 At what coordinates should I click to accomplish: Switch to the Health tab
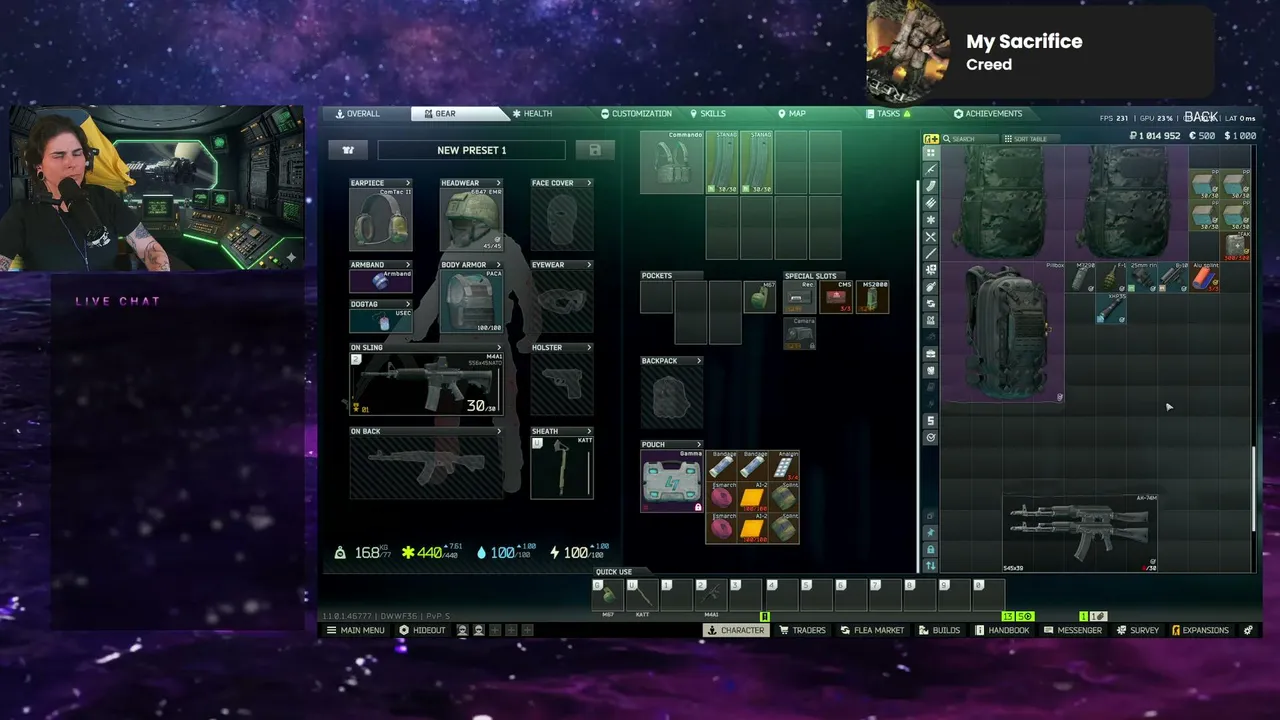click(x=532, y=114)
